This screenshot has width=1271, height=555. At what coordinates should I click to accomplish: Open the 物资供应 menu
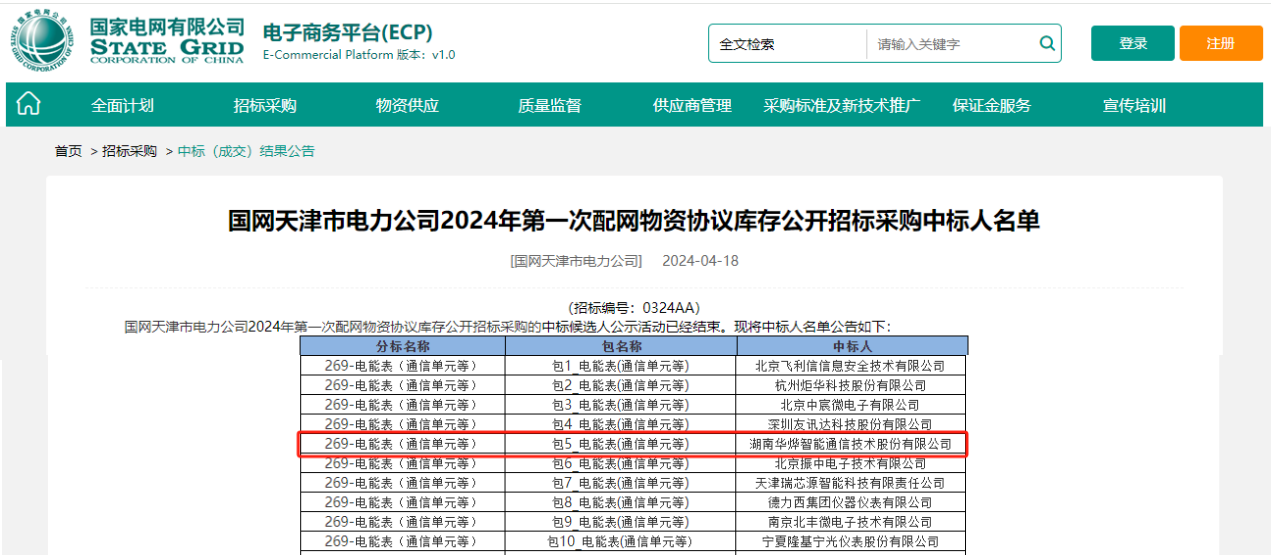407,105
